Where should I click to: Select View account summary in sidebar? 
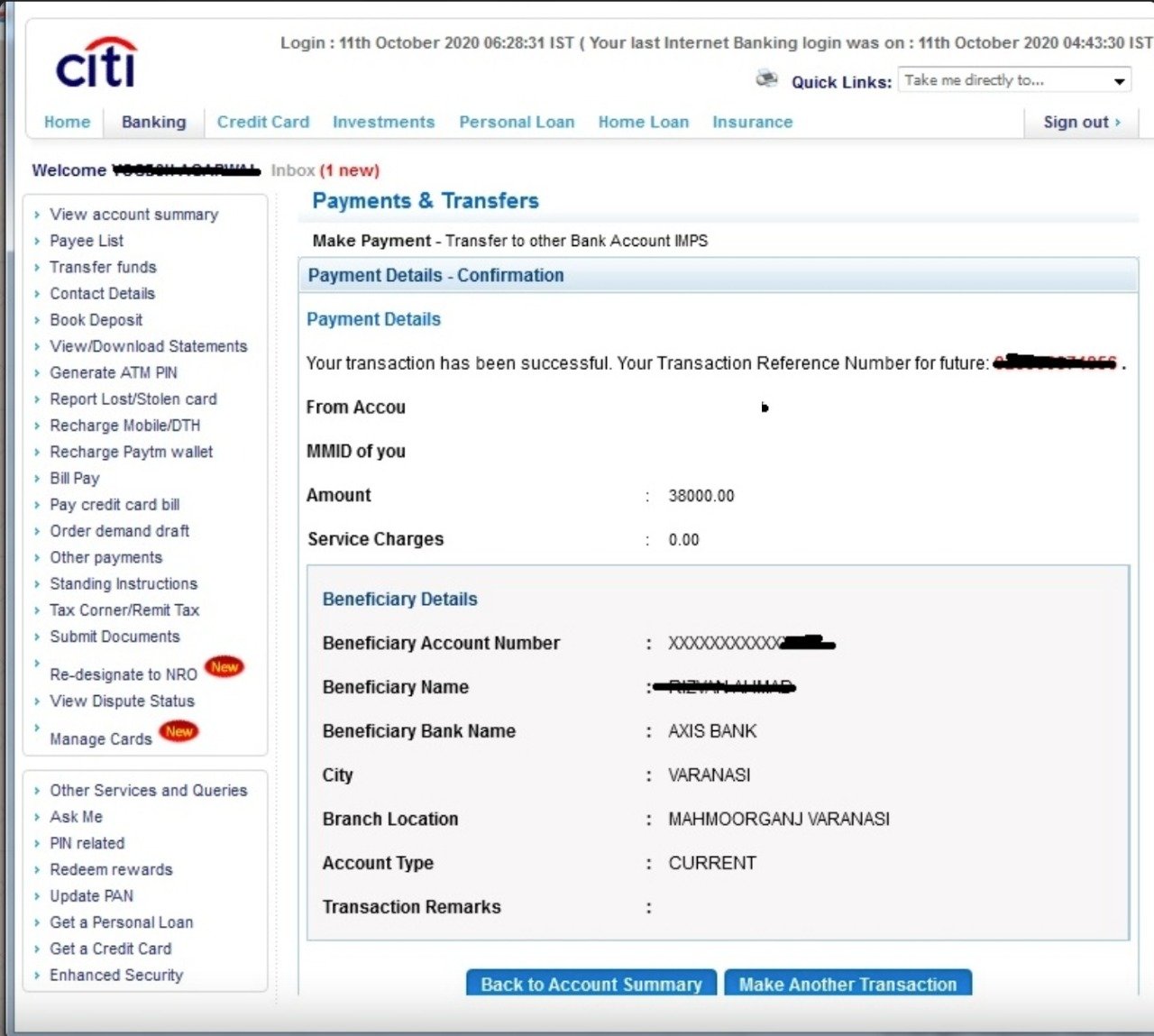133,215
